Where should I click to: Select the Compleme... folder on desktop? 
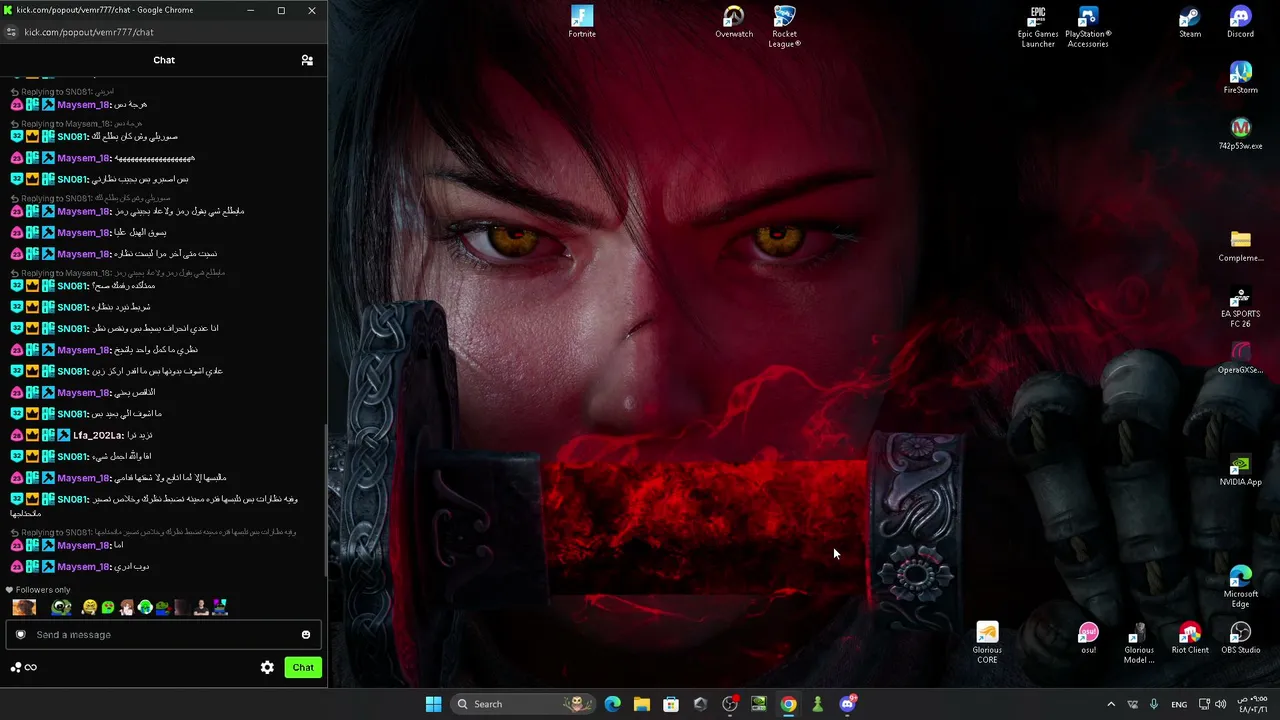(1240, 245)
